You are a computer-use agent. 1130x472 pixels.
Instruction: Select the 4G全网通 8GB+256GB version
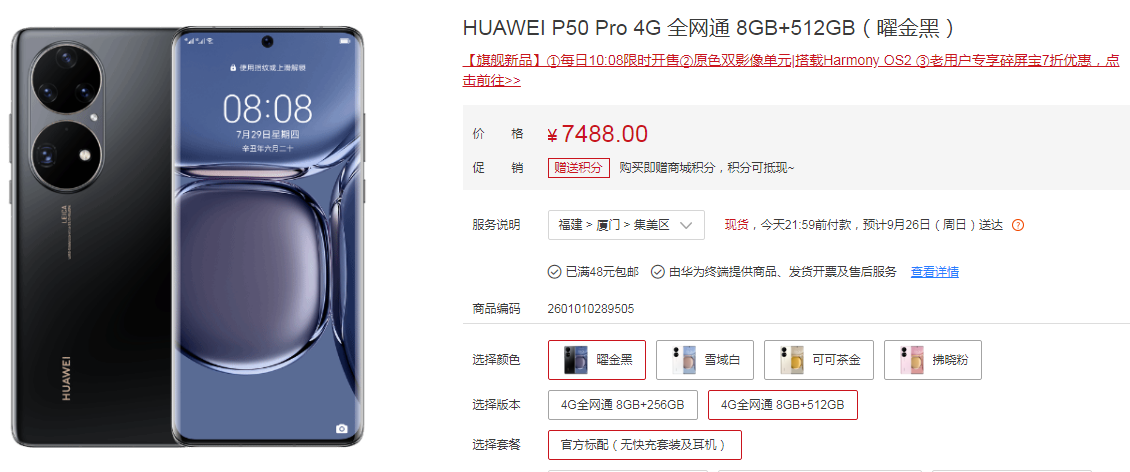[x=623, y=405]
